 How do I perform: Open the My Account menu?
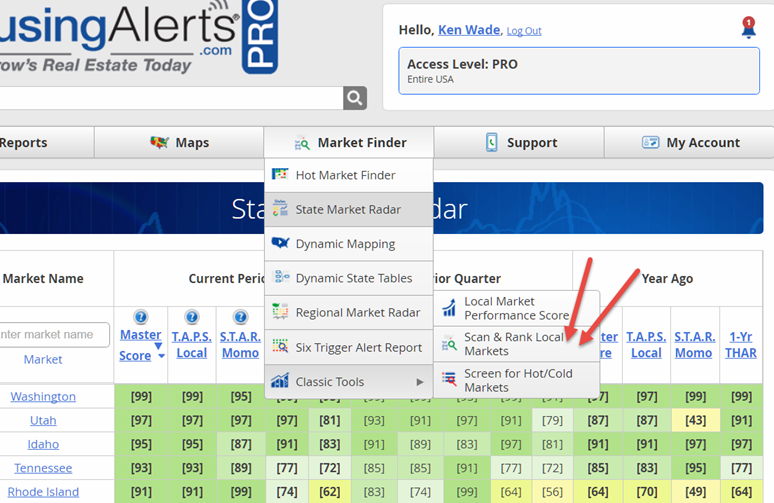point(690,143)
